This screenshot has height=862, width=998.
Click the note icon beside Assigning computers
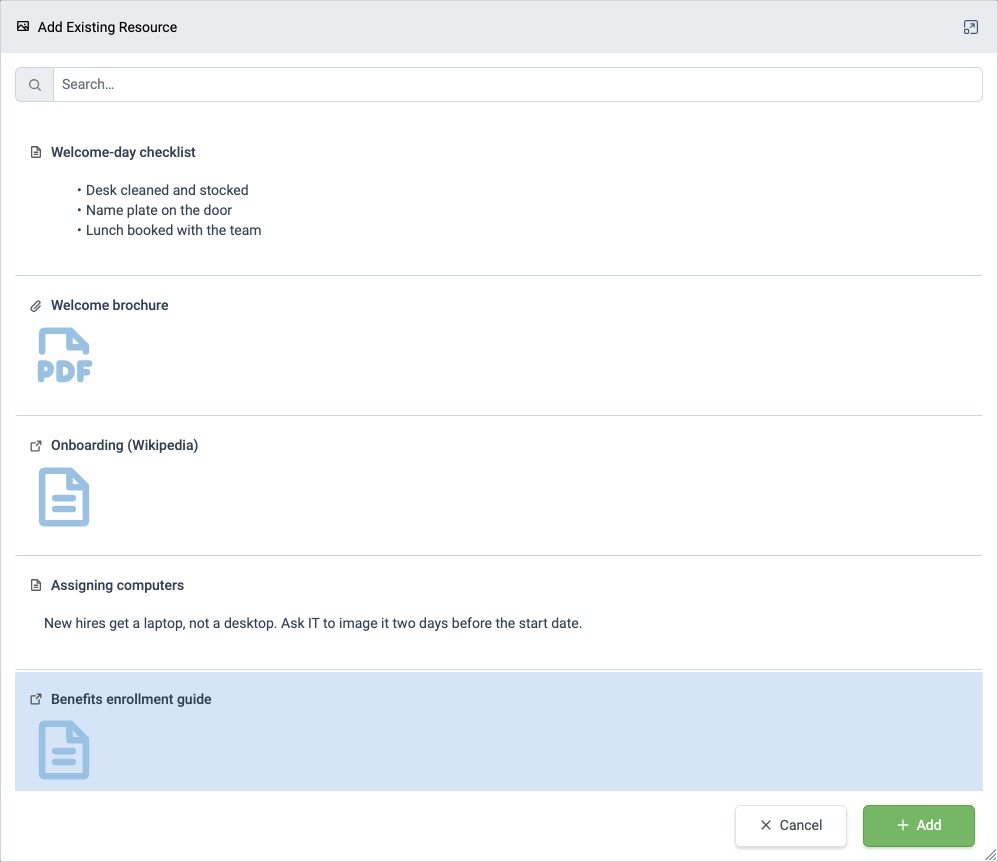36,585
